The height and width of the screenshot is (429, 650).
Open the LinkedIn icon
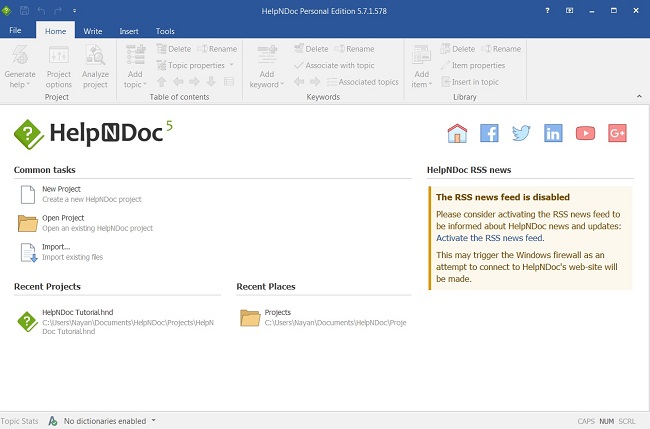[x=553, y=133]
